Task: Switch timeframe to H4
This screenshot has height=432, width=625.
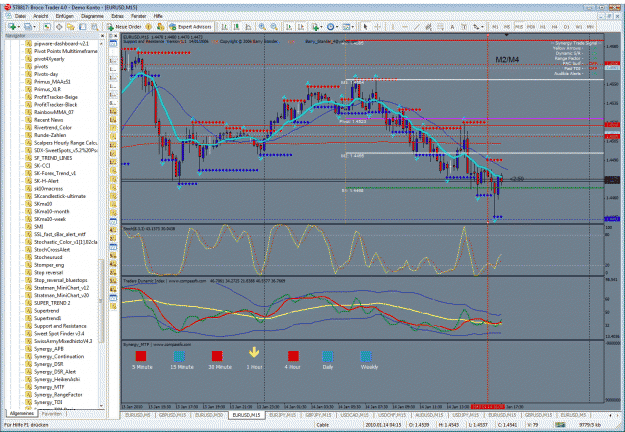Action: 554,27
